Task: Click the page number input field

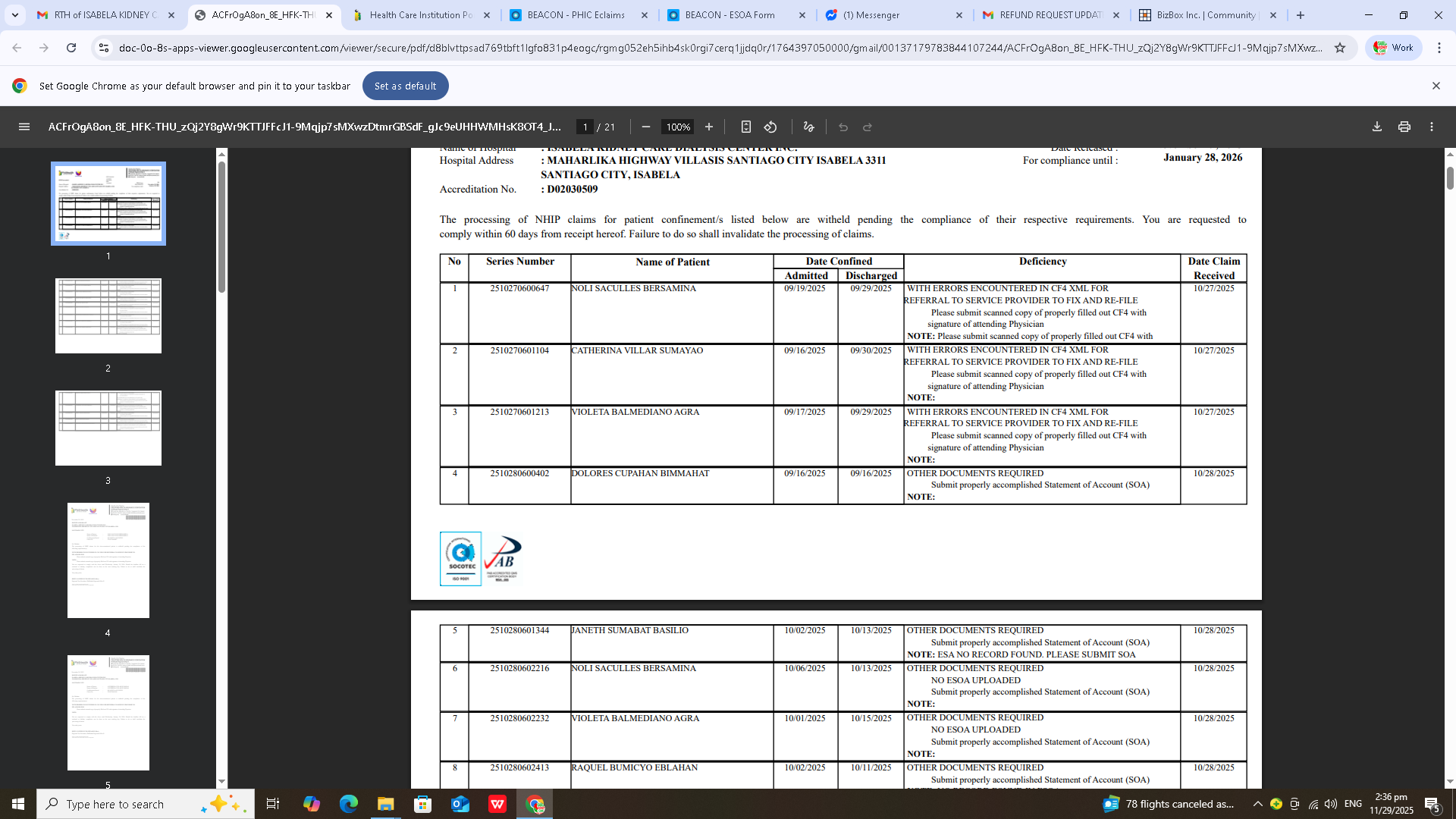Action: (x=585, y=127)
